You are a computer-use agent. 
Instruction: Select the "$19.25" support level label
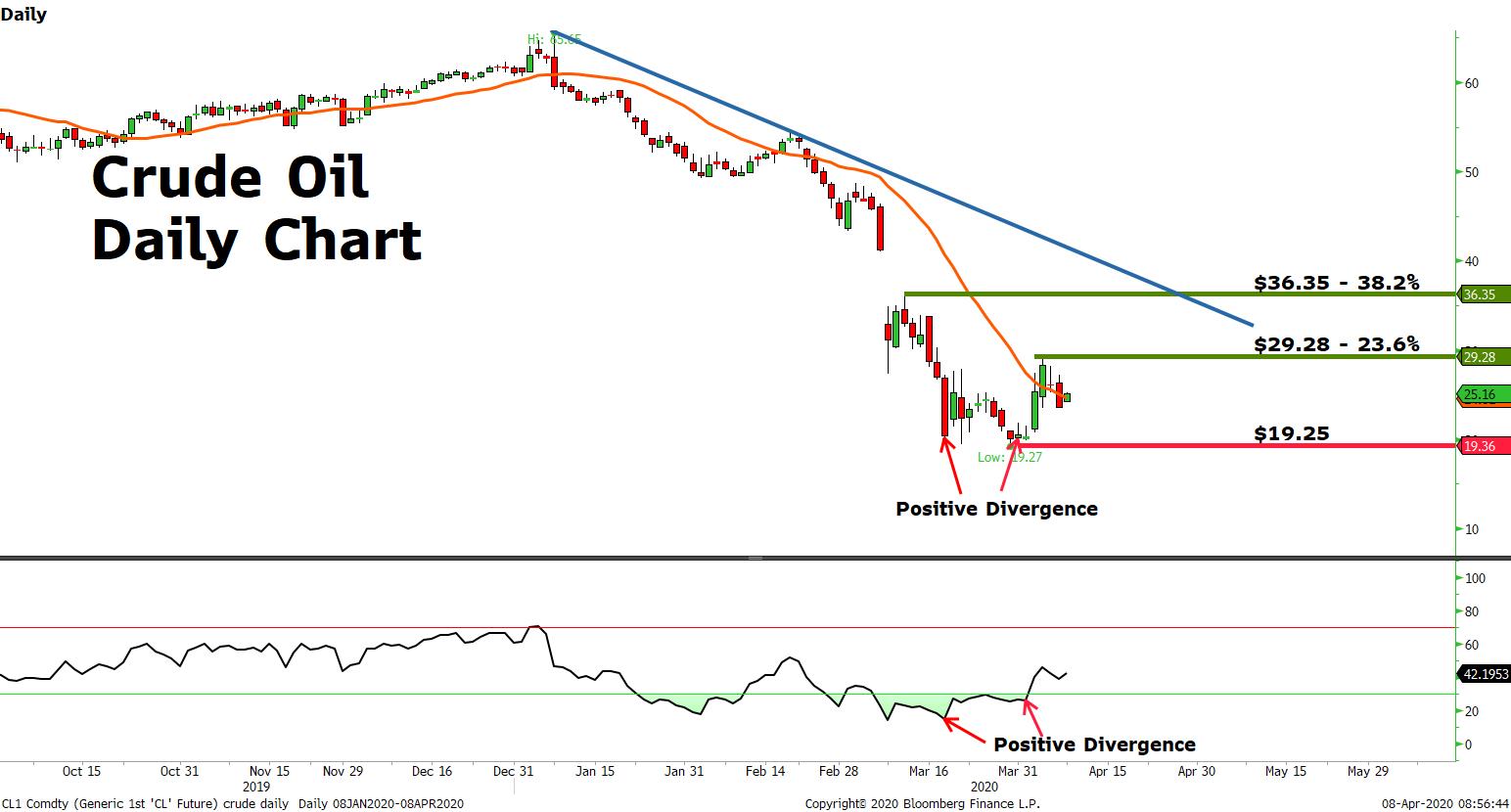pos(1292,433)
